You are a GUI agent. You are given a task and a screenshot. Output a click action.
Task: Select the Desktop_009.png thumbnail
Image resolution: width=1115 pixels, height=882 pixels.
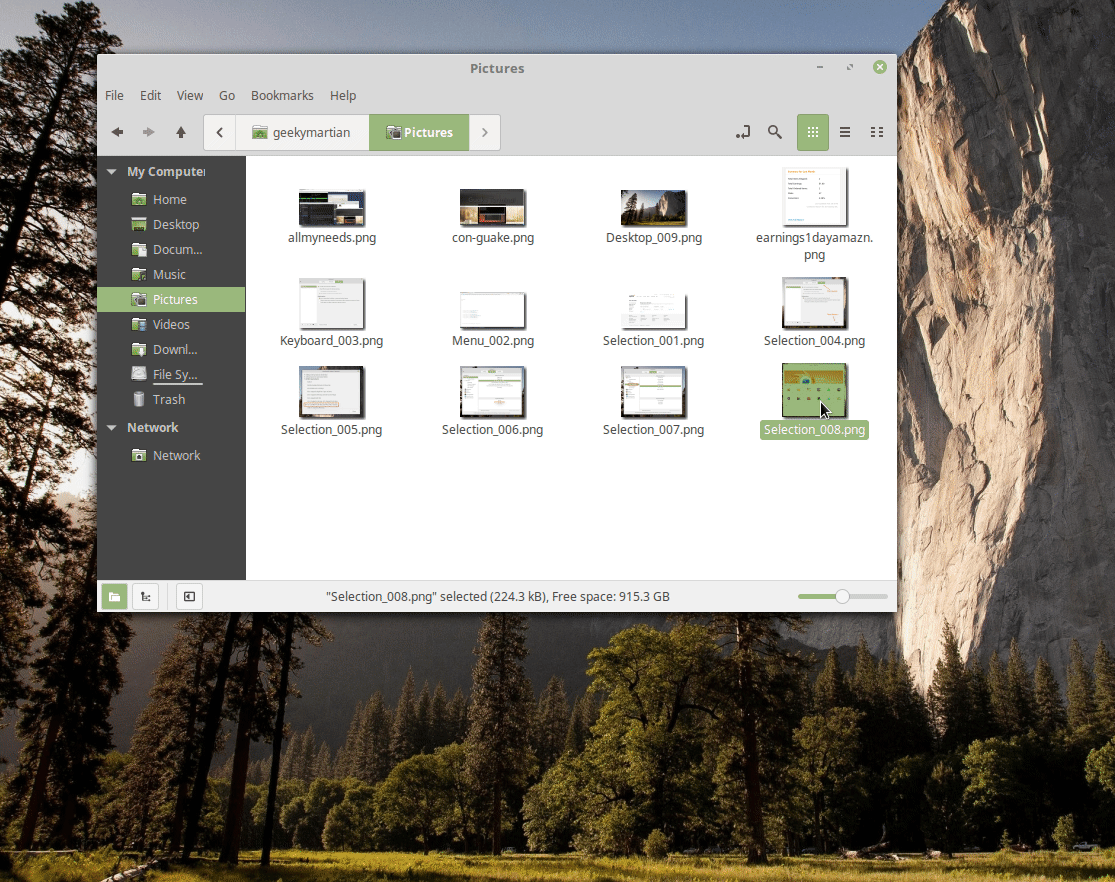click(653, 208)
